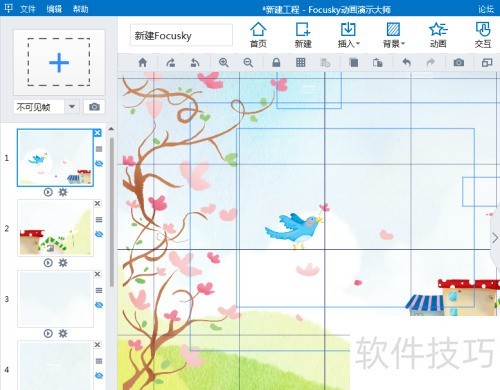Open the 背景 background dropdown
The image size is (500, 390).
tap(393, 35)
